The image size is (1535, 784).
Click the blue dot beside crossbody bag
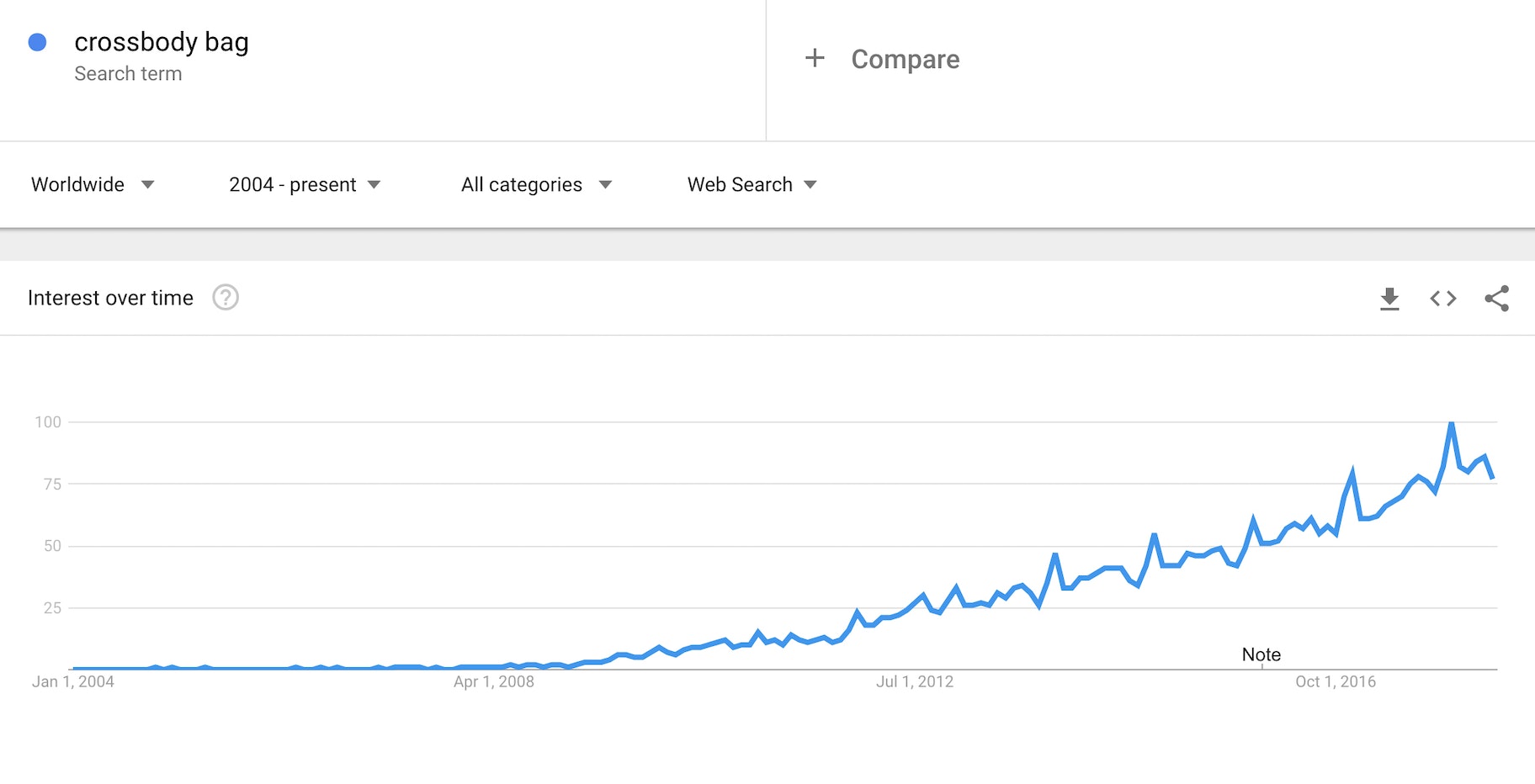37,42
